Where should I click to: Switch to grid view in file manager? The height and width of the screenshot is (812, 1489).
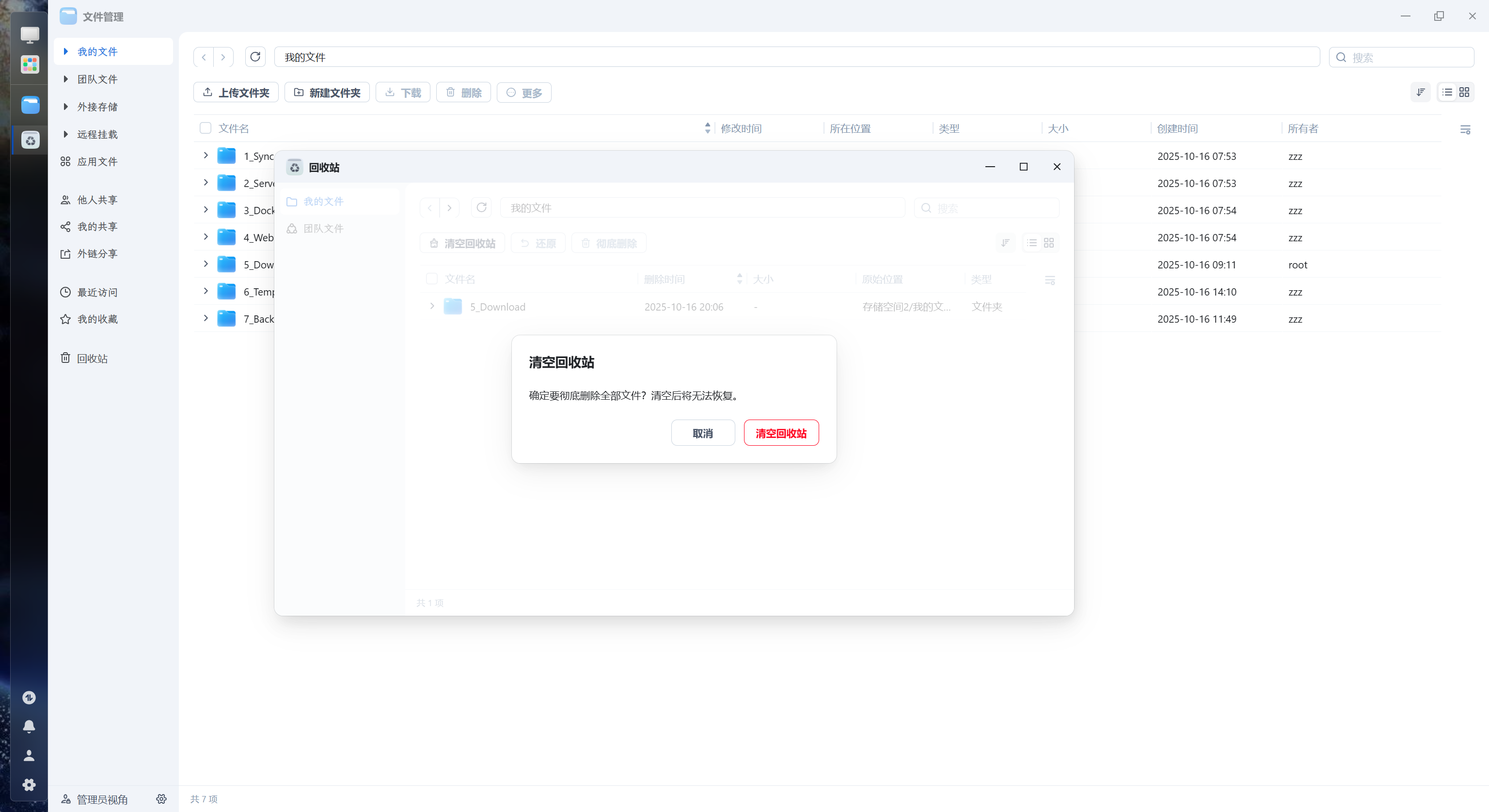coord(1464,93)
